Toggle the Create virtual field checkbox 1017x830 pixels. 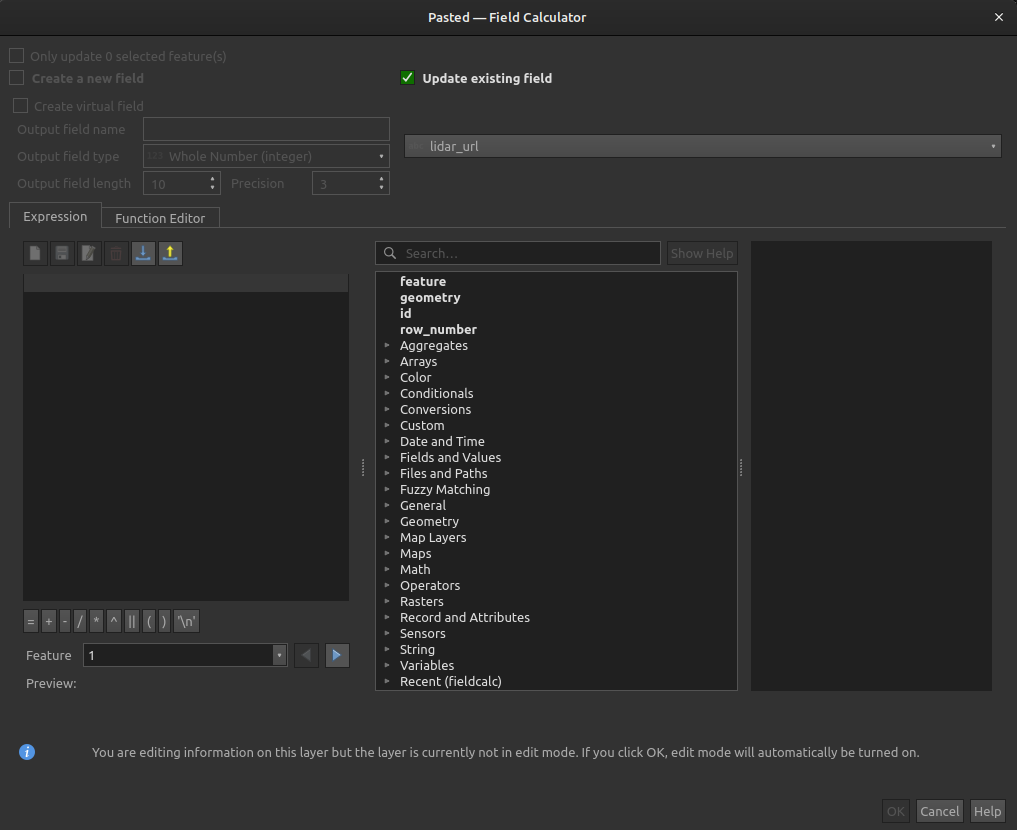point(20,105)
